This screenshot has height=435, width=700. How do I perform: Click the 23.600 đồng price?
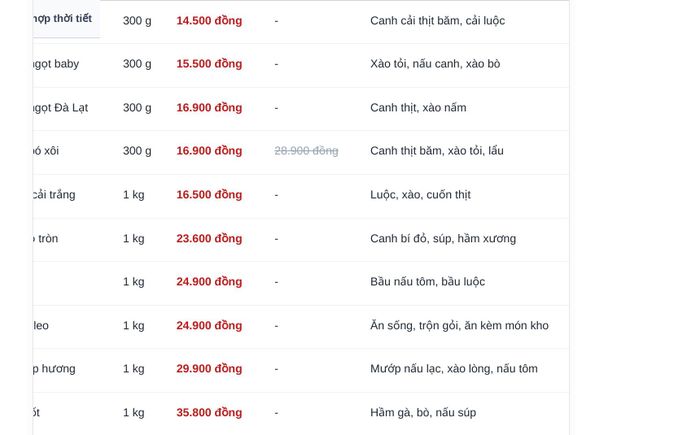coord(209,238)
